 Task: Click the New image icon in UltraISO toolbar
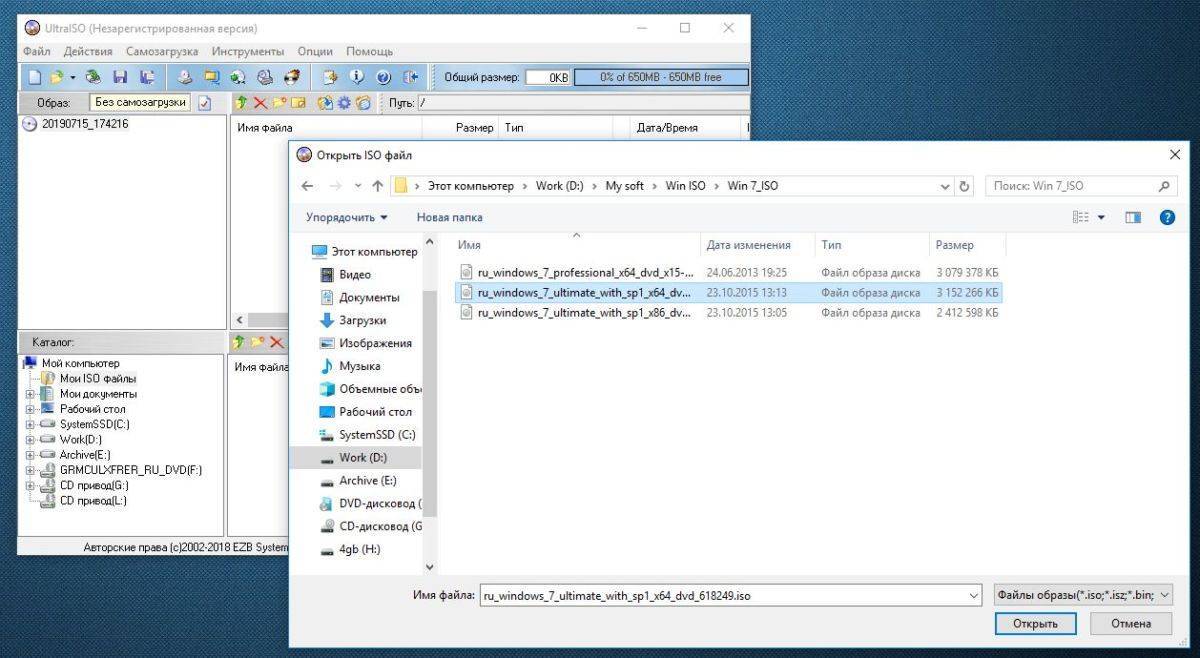coord(34,77)
